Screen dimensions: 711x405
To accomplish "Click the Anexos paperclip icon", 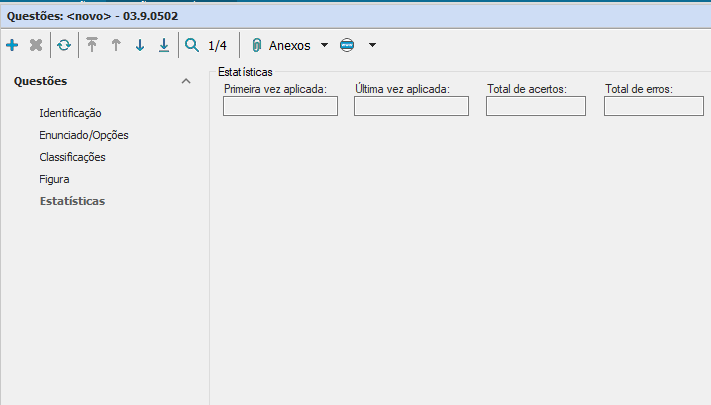I will [256, 45].
